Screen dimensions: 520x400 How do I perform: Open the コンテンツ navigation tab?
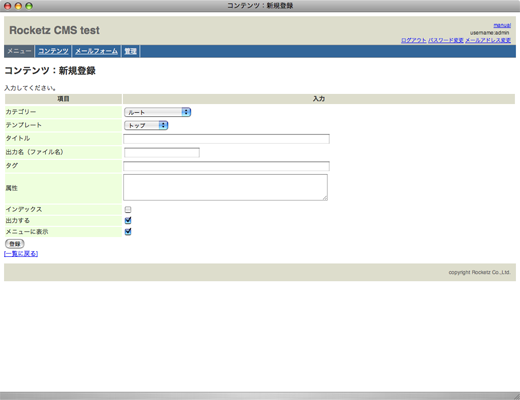coord(53,51)
